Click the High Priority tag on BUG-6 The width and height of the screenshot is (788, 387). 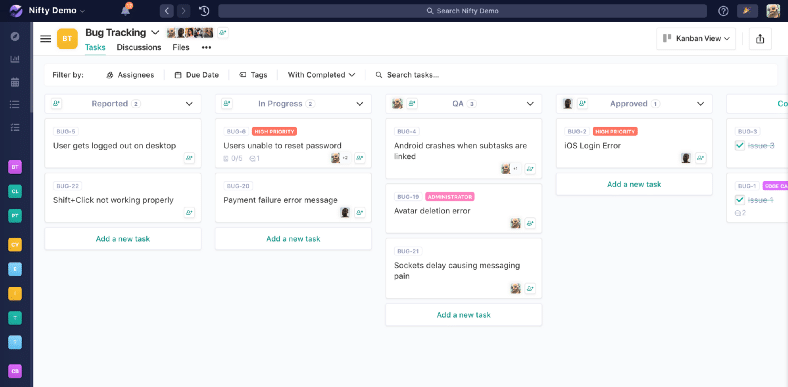274,132
